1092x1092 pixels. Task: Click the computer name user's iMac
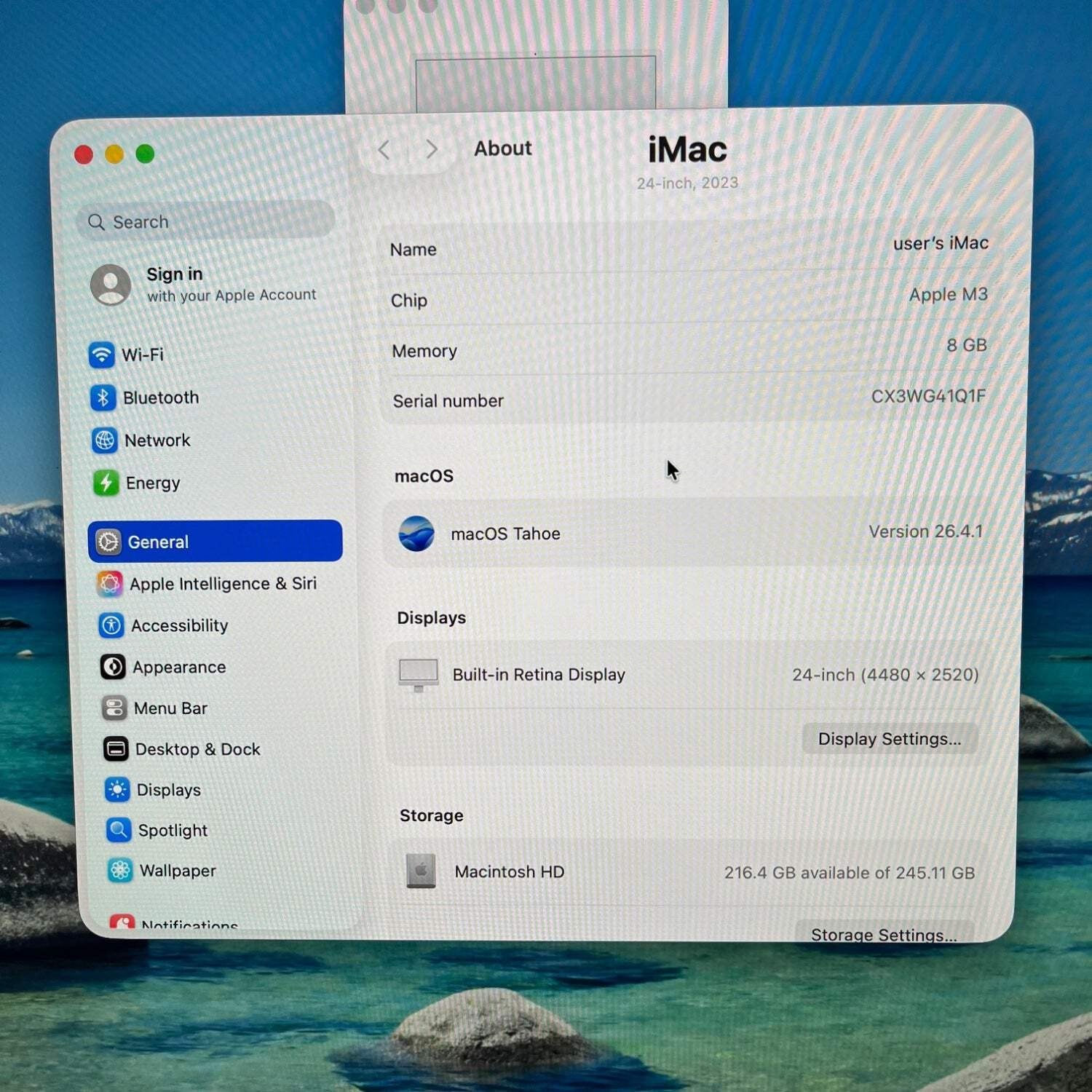tap(941, 243)
